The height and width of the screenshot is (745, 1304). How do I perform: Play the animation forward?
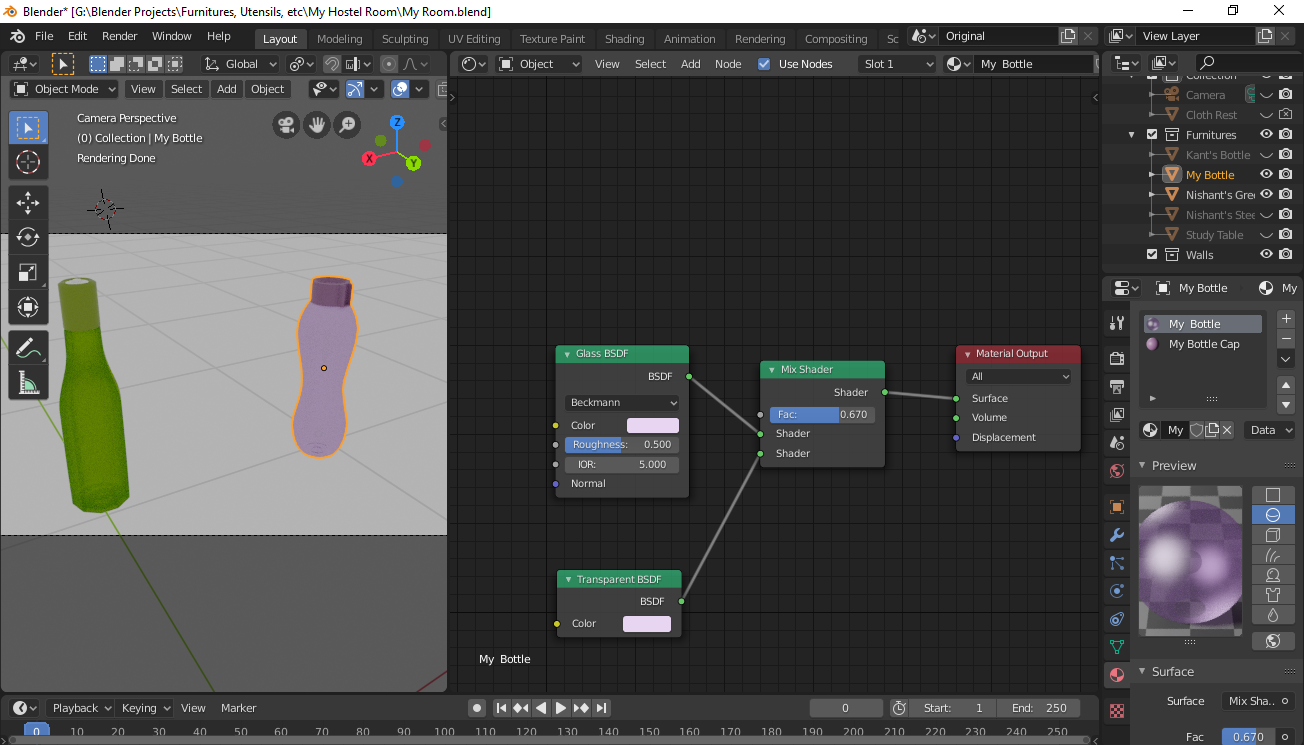click(x=561, y=708)
